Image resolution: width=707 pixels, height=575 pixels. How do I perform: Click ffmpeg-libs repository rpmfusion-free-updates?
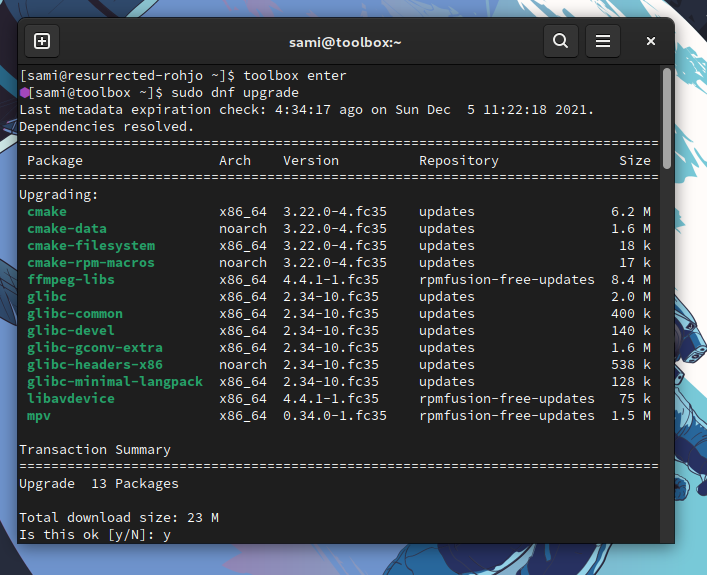[x=507, y=280]
